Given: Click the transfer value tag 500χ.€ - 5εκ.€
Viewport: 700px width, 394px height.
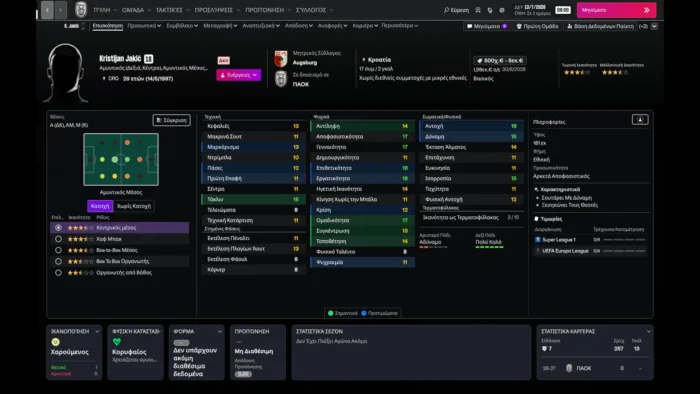Looking at the screenshot, I should click(500, 60).
